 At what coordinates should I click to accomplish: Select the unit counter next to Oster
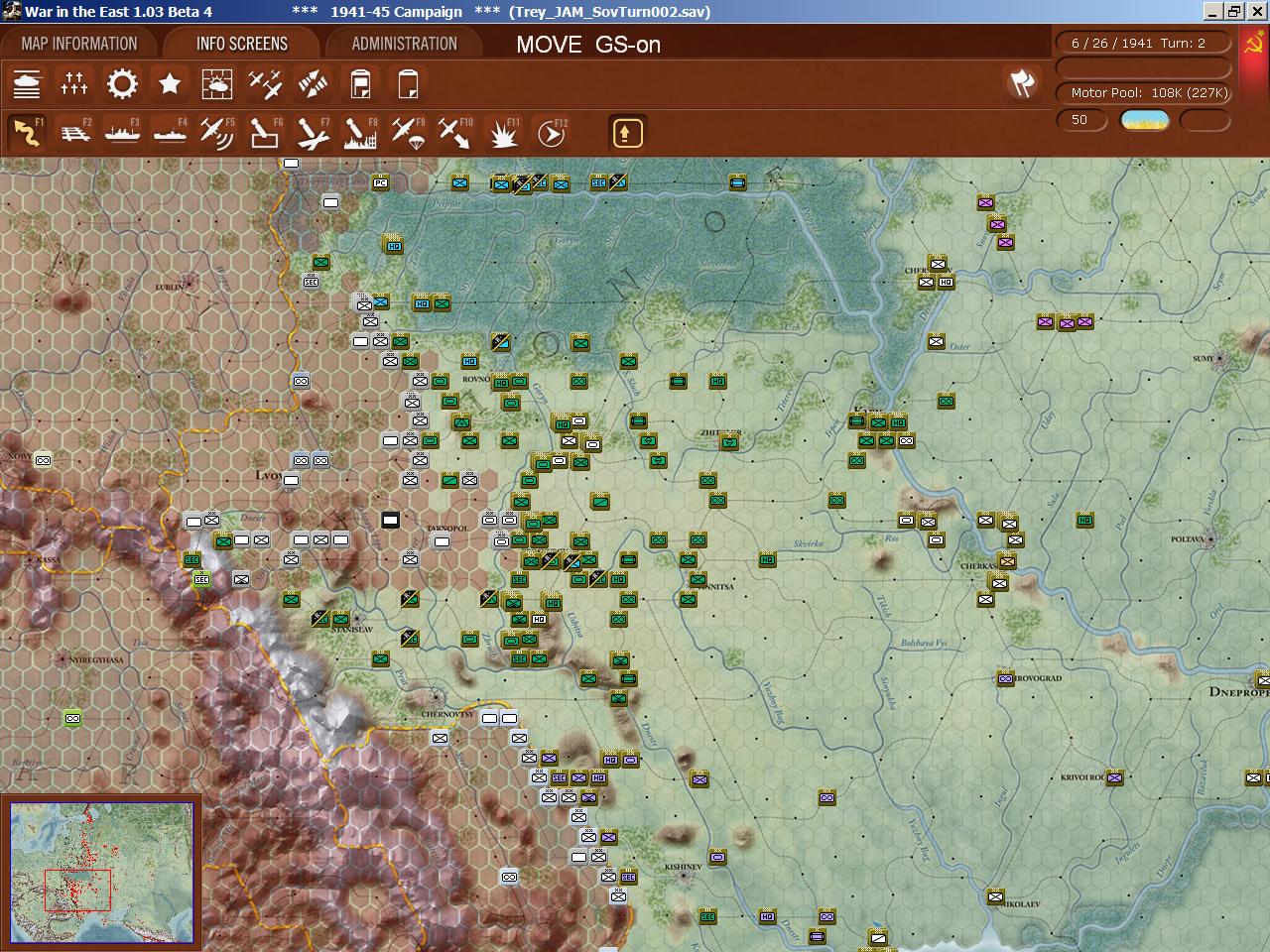(936, 341)
